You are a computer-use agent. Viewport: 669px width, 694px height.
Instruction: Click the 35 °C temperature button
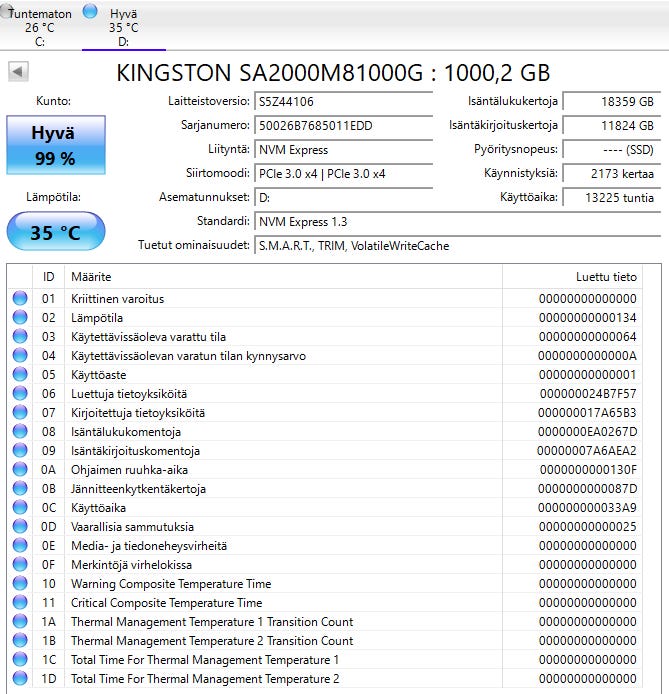point(56,231)
